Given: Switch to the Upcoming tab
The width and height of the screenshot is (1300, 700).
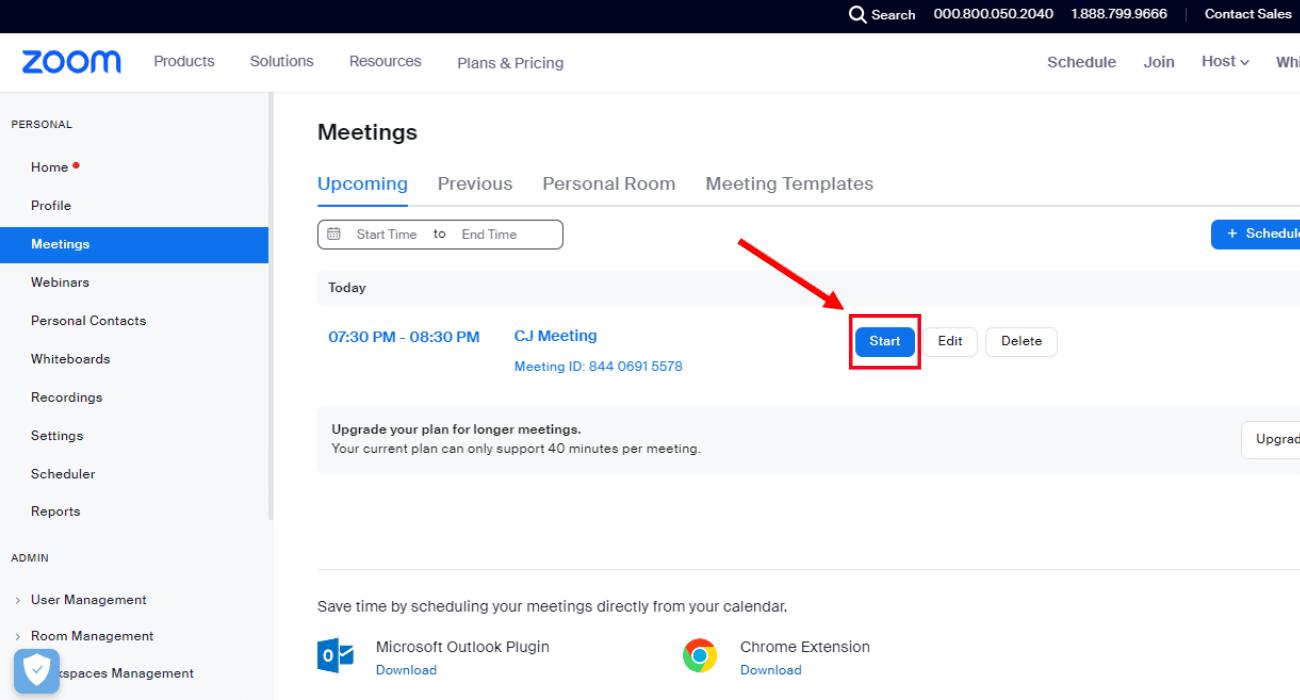Looking at the screenshot, I should coord(362,184).
